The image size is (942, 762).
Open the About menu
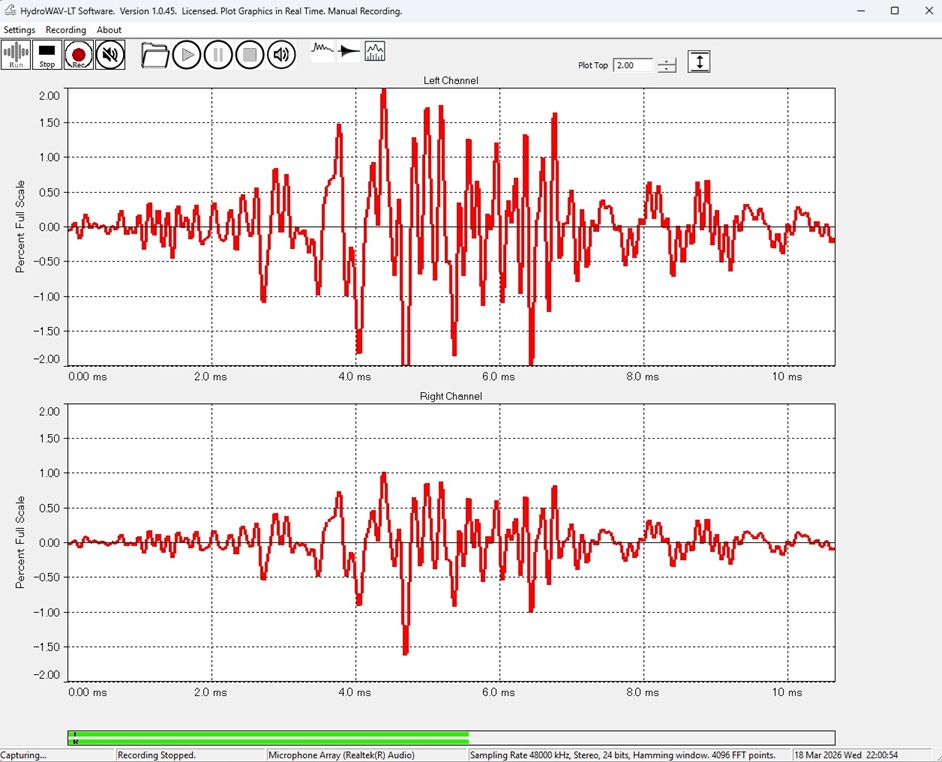(109, 30)
